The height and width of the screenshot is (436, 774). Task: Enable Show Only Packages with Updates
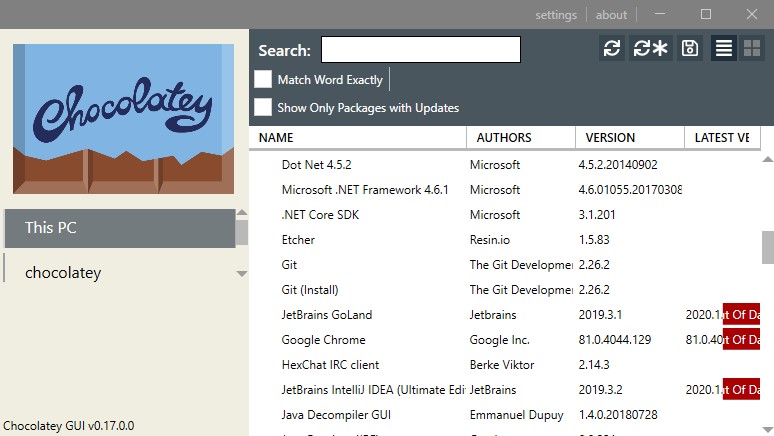263,107
